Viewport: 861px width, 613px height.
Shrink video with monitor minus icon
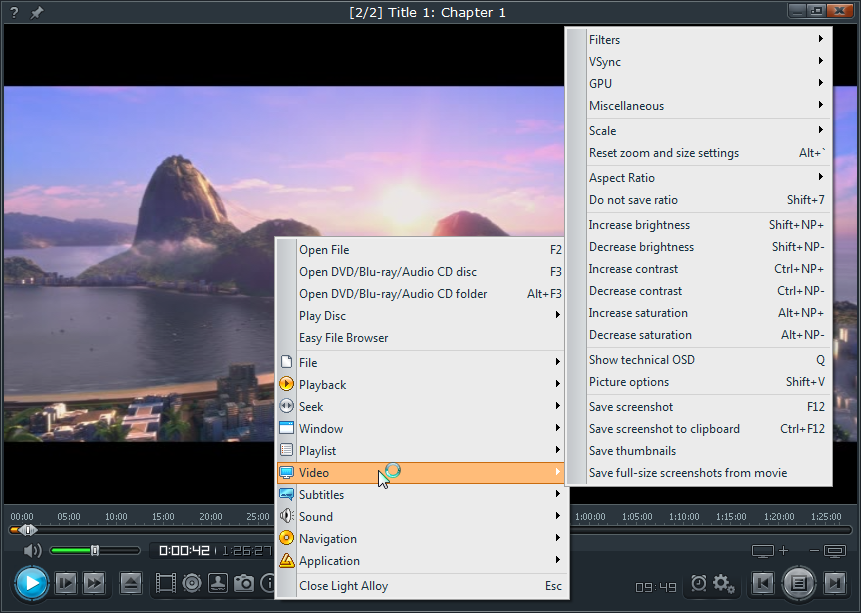[x=828, y=550]
